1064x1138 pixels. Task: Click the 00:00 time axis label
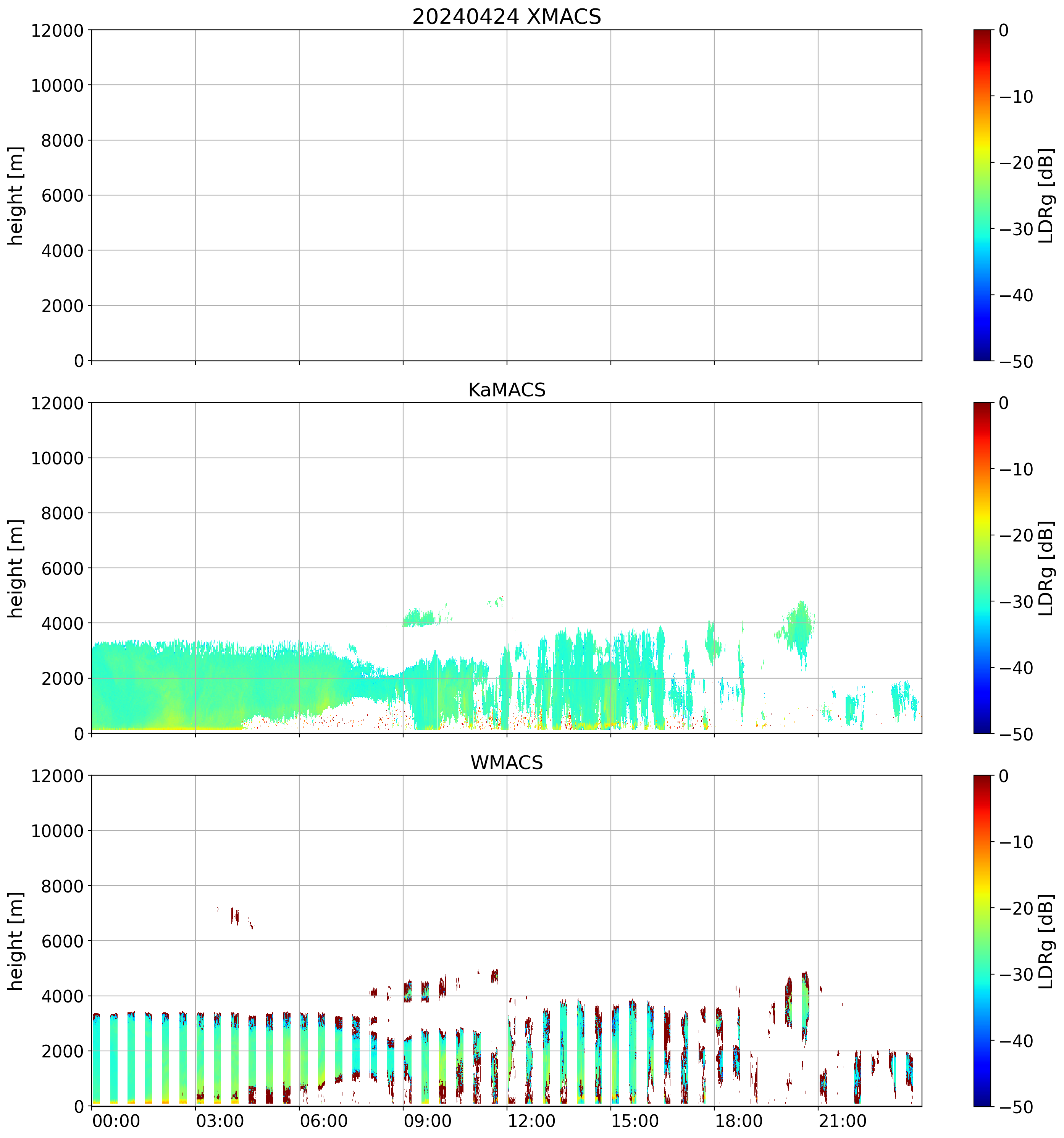pyautogui.click(x=116, y=1121)
